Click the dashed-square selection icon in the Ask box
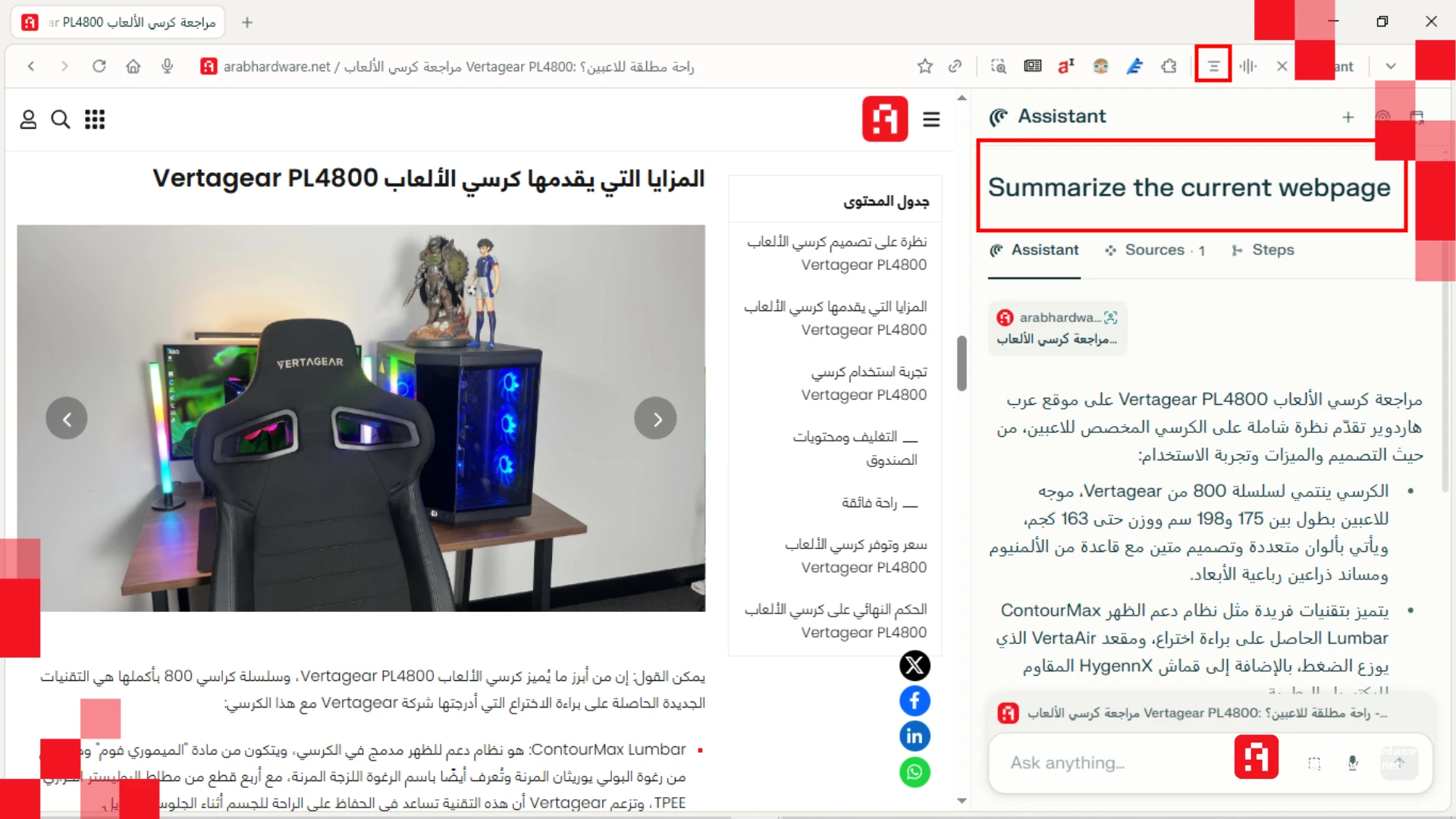The image size is (1456, 819). [1314, 764]
